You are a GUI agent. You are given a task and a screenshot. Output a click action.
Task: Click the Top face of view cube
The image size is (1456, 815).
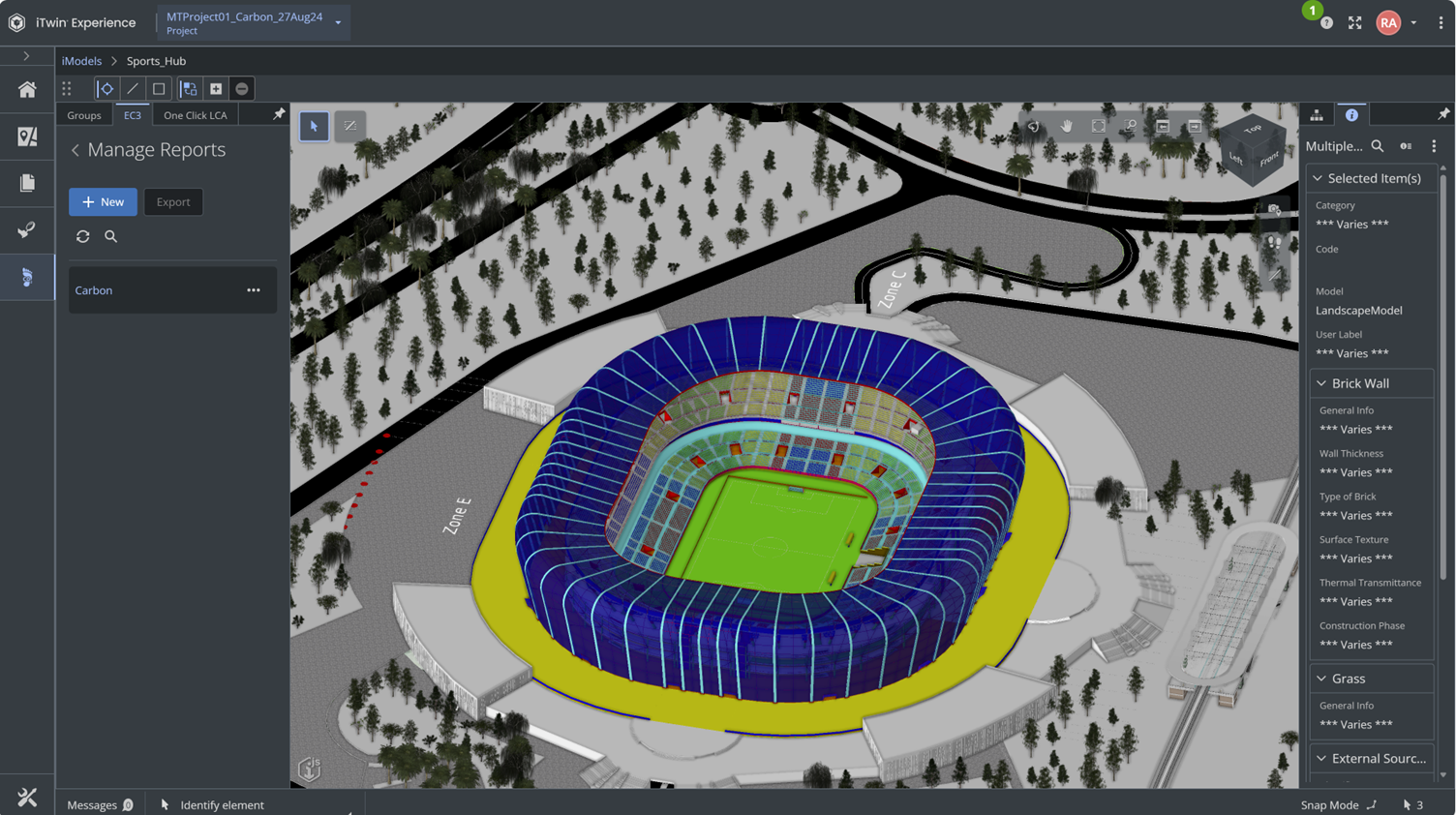click(x=1254, y=130)
